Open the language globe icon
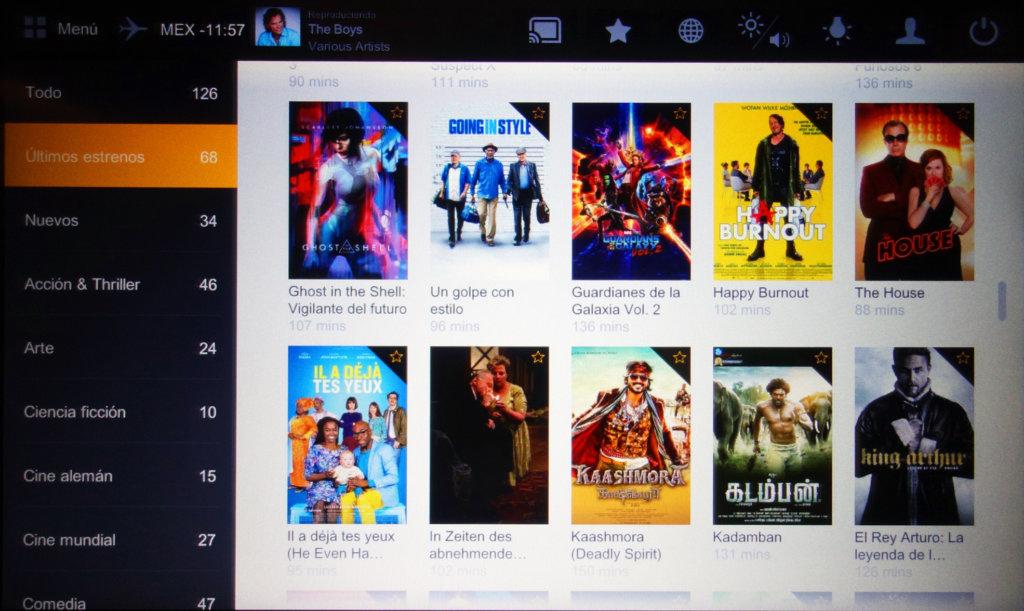 coord(690,31)
